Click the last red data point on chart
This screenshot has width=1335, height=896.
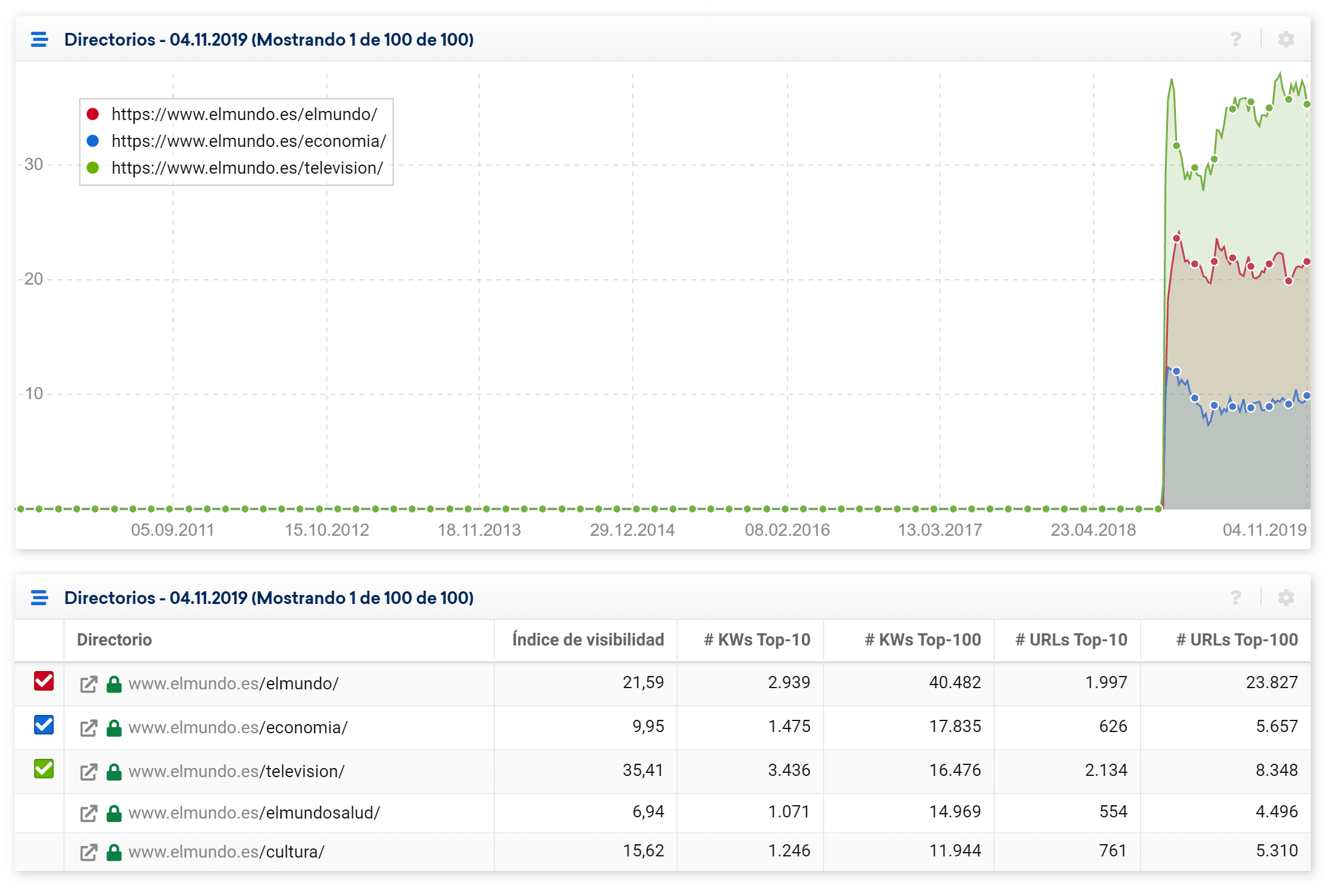pyautogui.click(x=1307, y=262)
